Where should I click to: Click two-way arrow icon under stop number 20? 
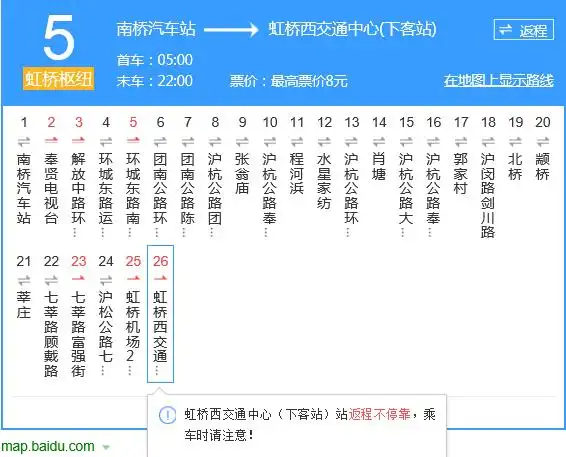(543, 142)
